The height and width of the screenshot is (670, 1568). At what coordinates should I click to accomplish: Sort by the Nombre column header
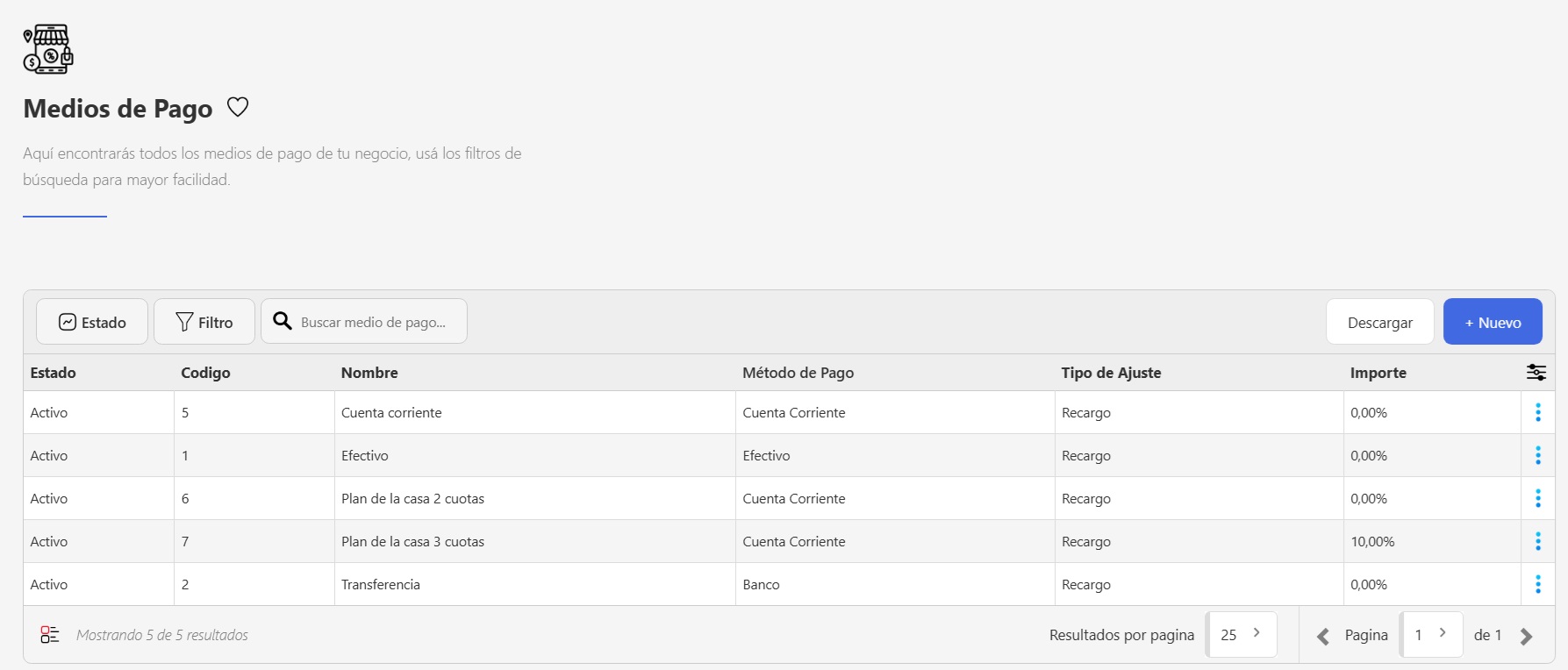pos(369,373)
